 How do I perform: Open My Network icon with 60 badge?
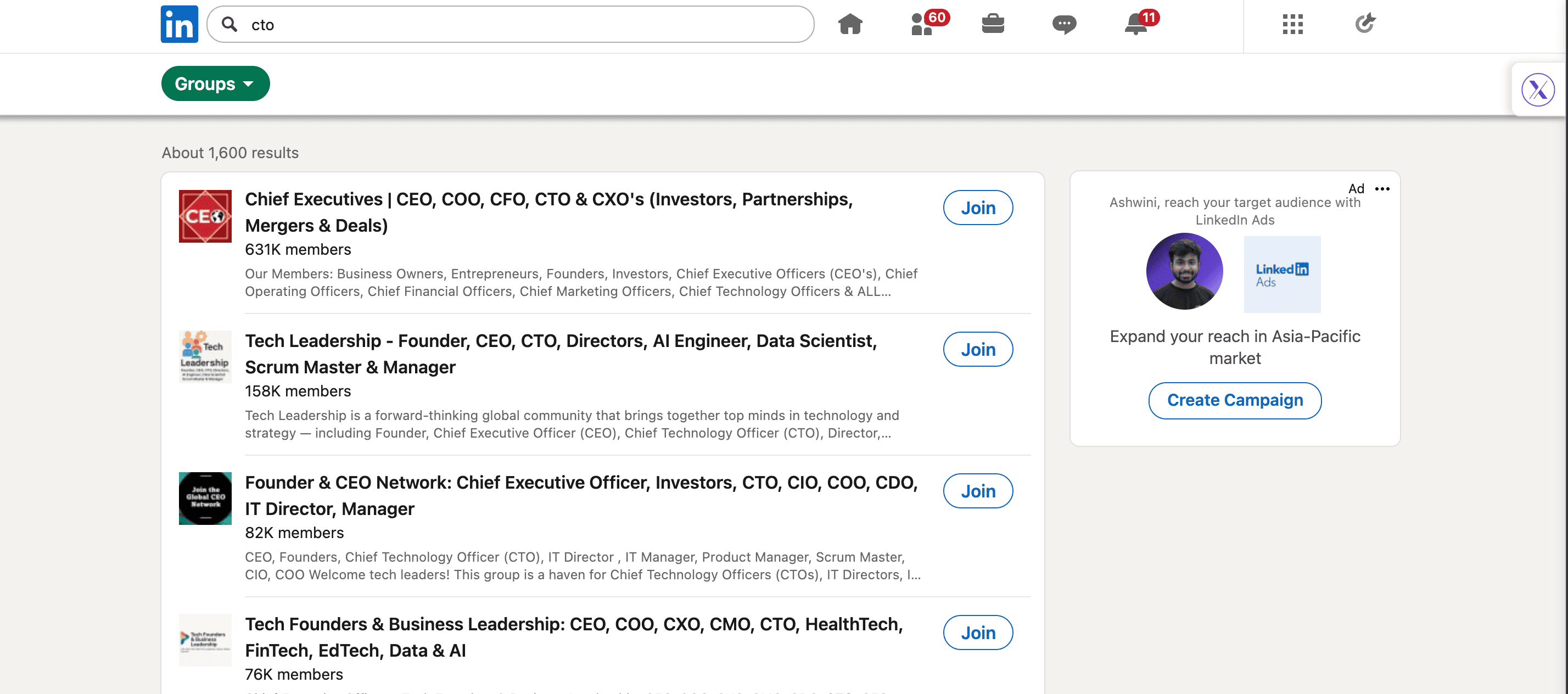(x=923, y=24)
